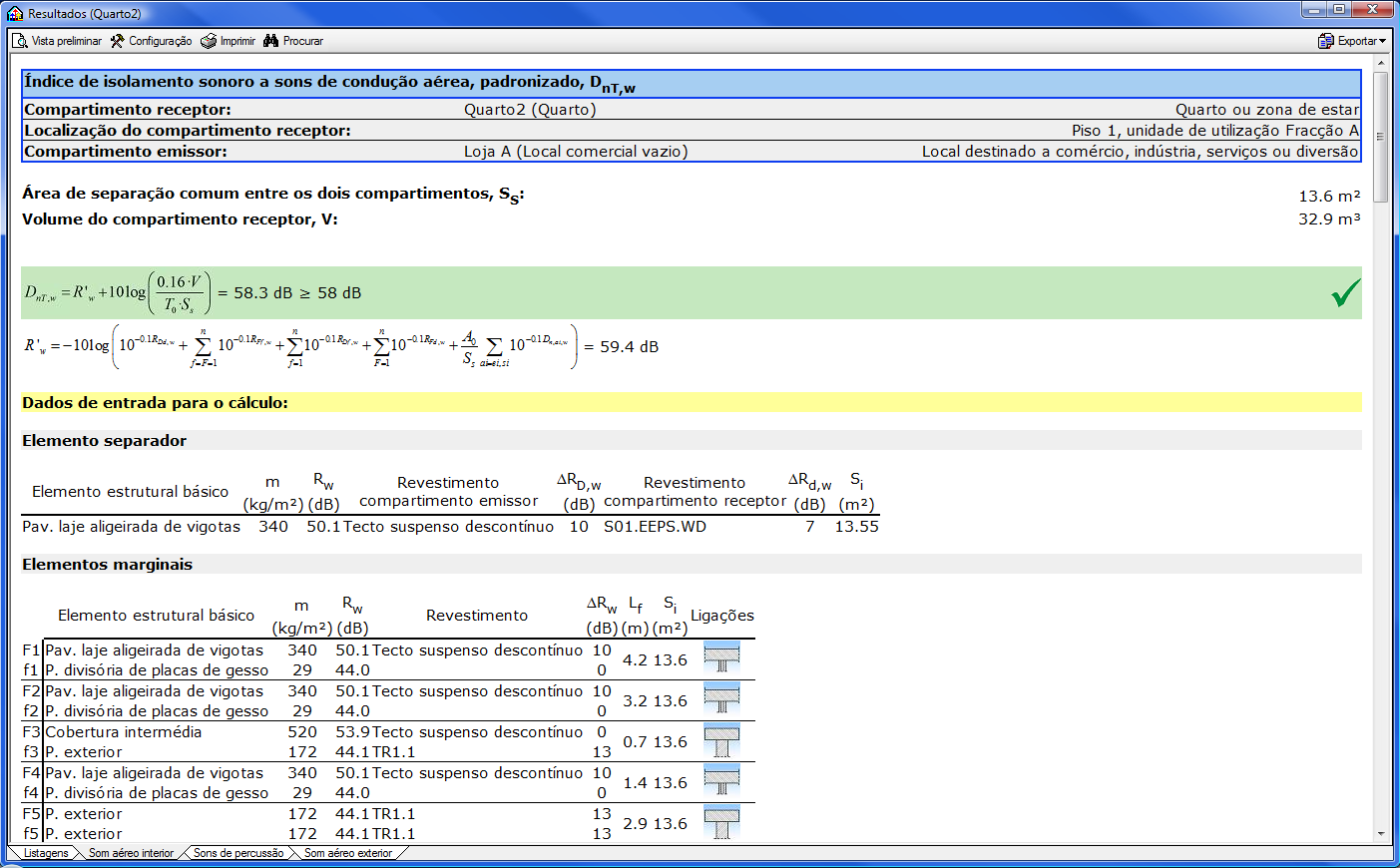
Task: Click the F4 junction diagram icon
Action: 721,782
